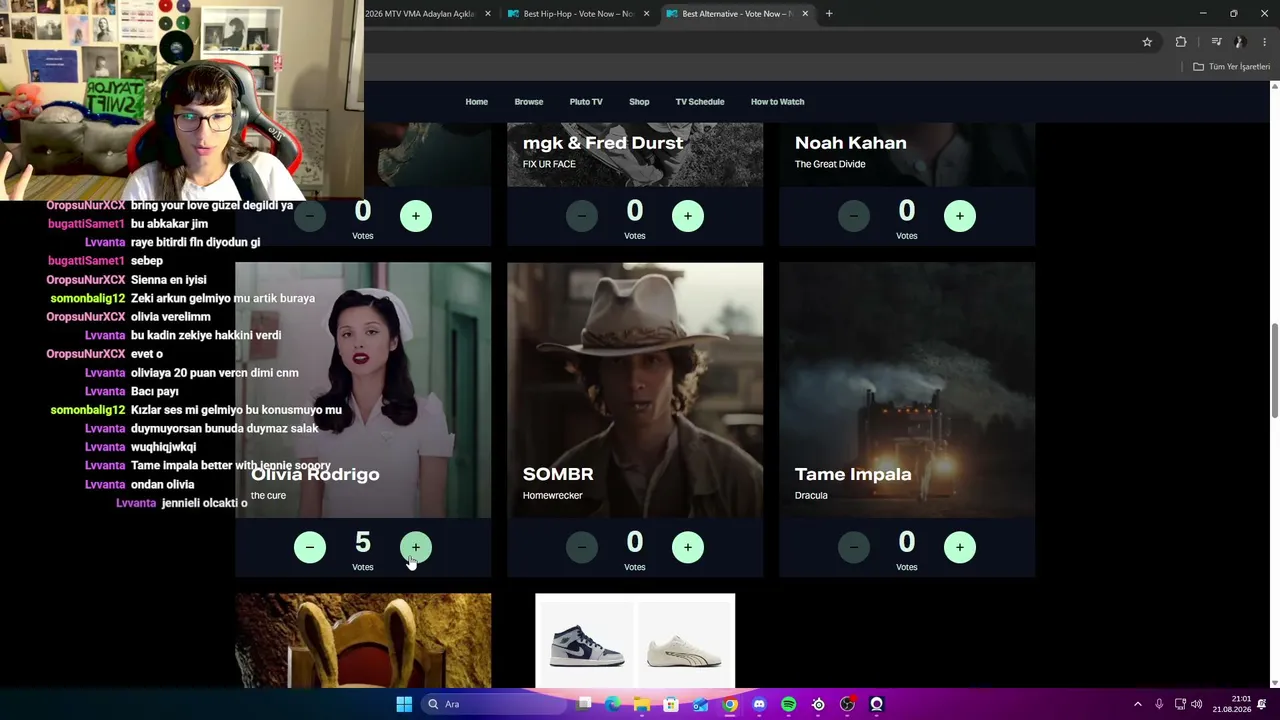The image size is (1280, 720).
Task: Open Microsoft Edge from the taskbar
Action: 613,704
